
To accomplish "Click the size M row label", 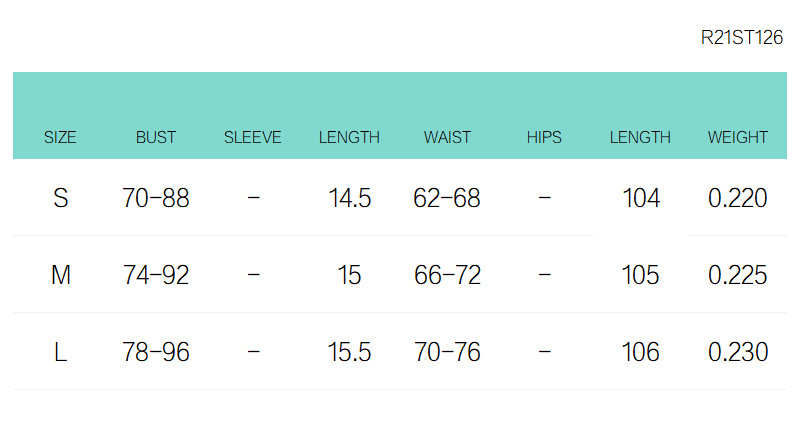I will click(x=60, y=275).
